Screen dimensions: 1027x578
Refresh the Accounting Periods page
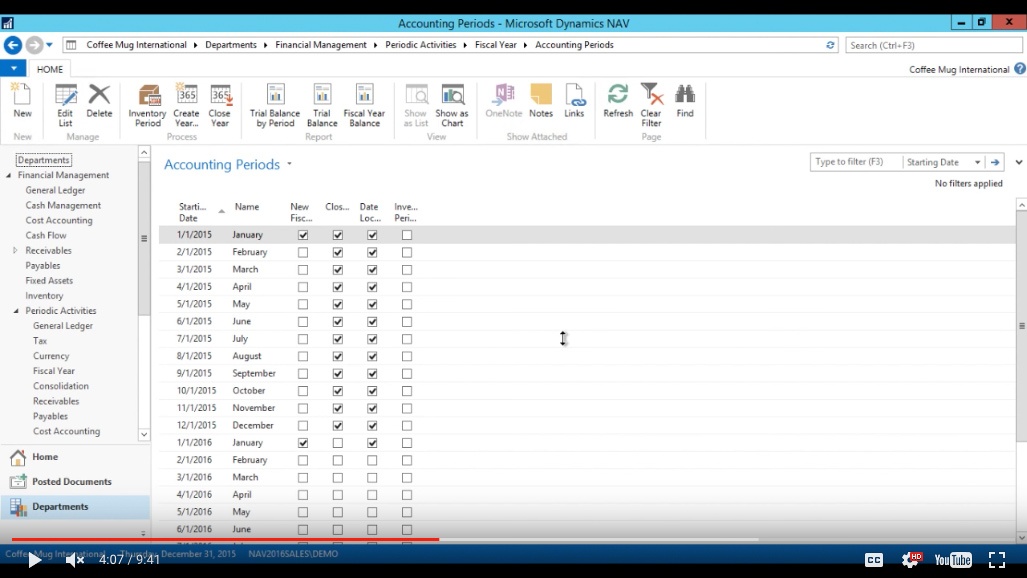(x=618, y=101)
